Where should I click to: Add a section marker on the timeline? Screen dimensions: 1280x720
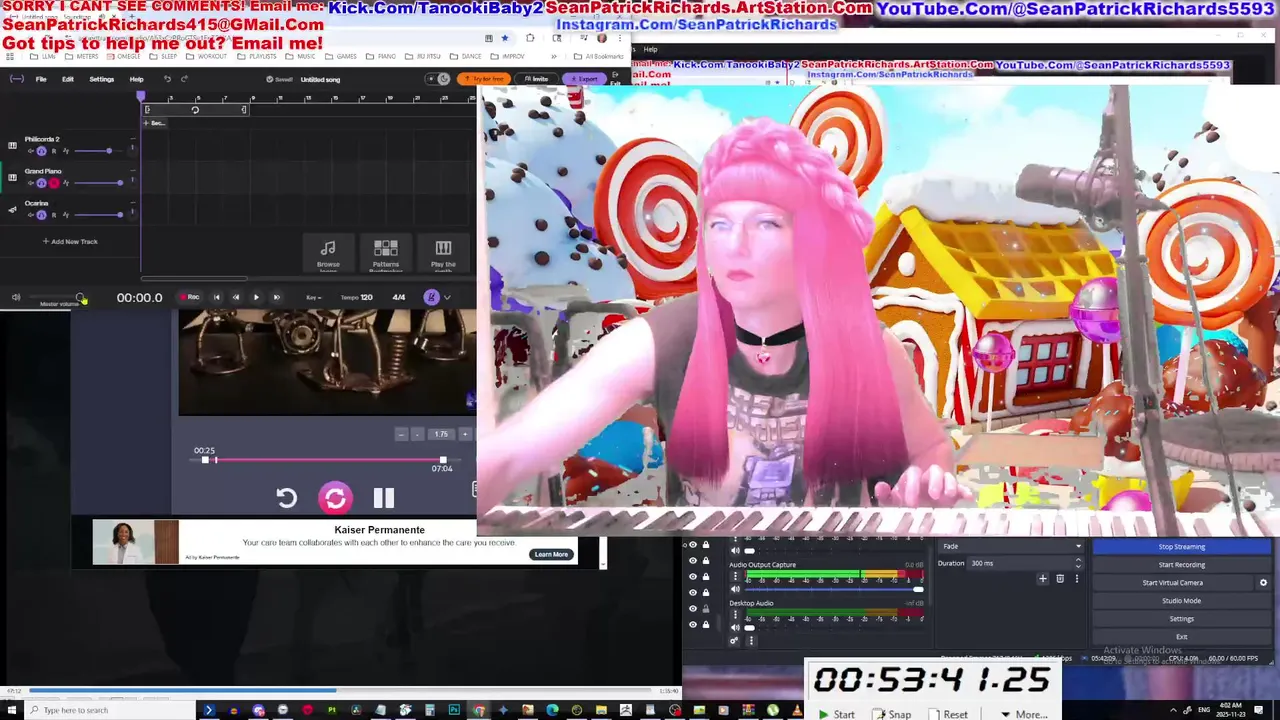point(155,123)
